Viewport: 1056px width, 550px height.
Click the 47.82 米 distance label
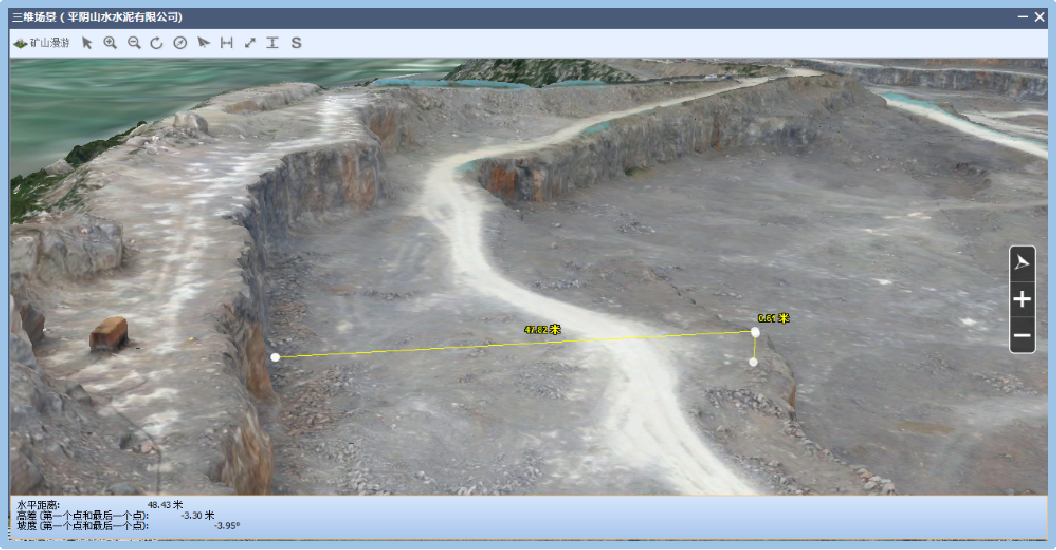pyautogui.click(x=542, y=330)
